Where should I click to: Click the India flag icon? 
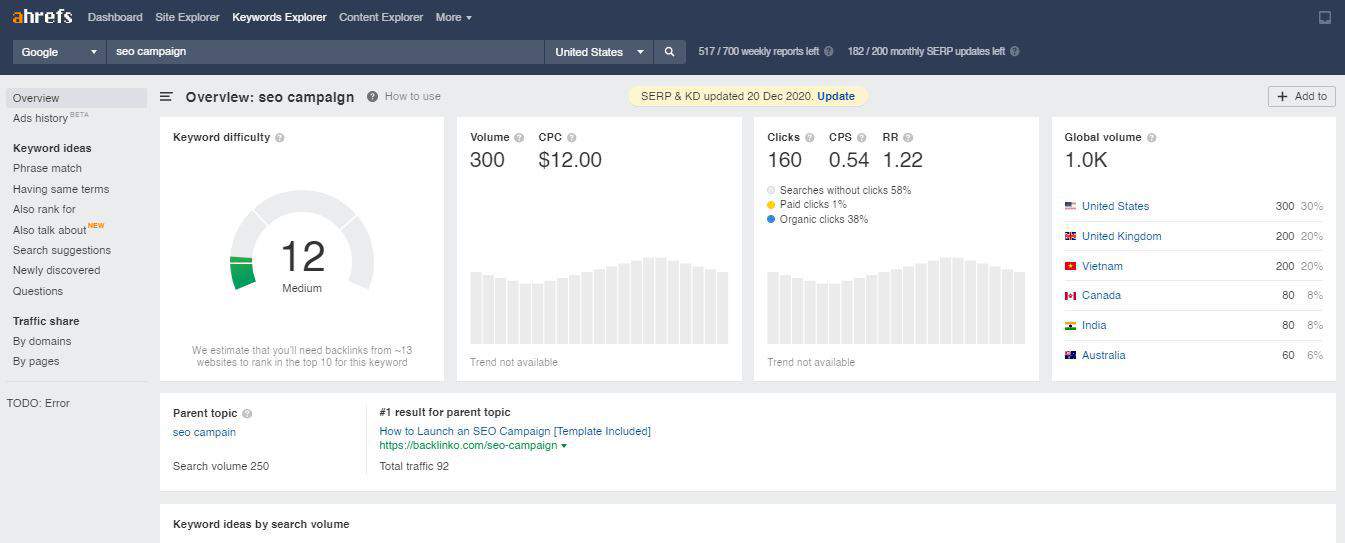tap(1070, 325)
